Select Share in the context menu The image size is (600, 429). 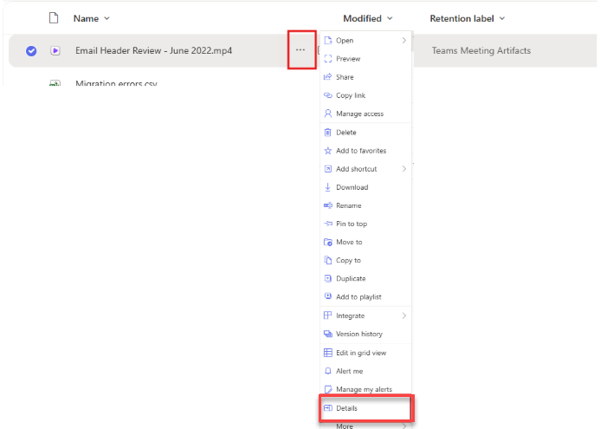tap(365, 77)
